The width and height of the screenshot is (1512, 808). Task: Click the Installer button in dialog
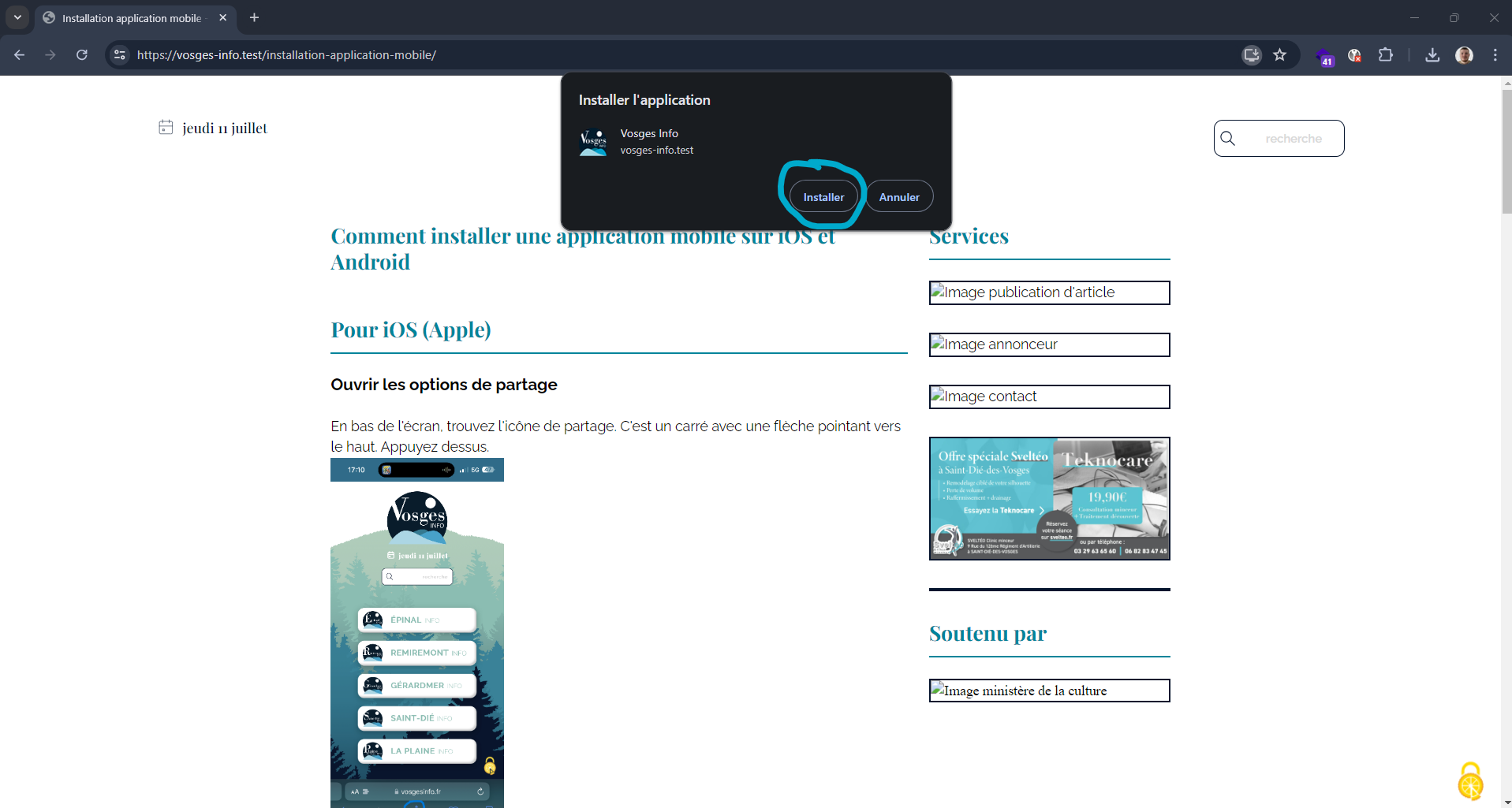click(x=823, y=197)
